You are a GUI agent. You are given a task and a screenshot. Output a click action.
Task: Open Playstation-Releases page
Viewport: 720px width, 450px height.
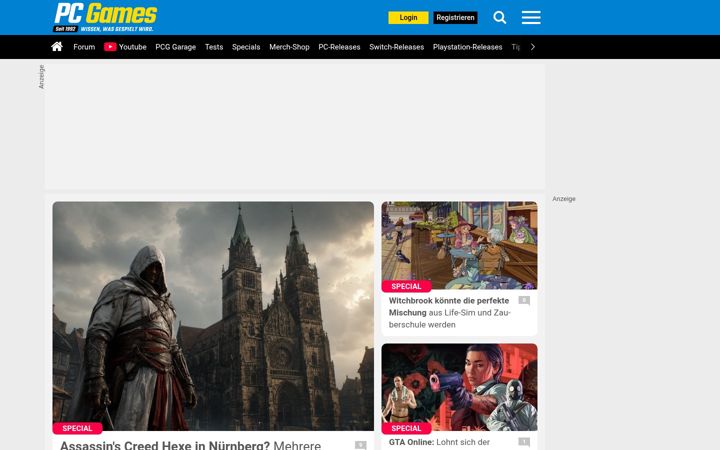[467, 47]
